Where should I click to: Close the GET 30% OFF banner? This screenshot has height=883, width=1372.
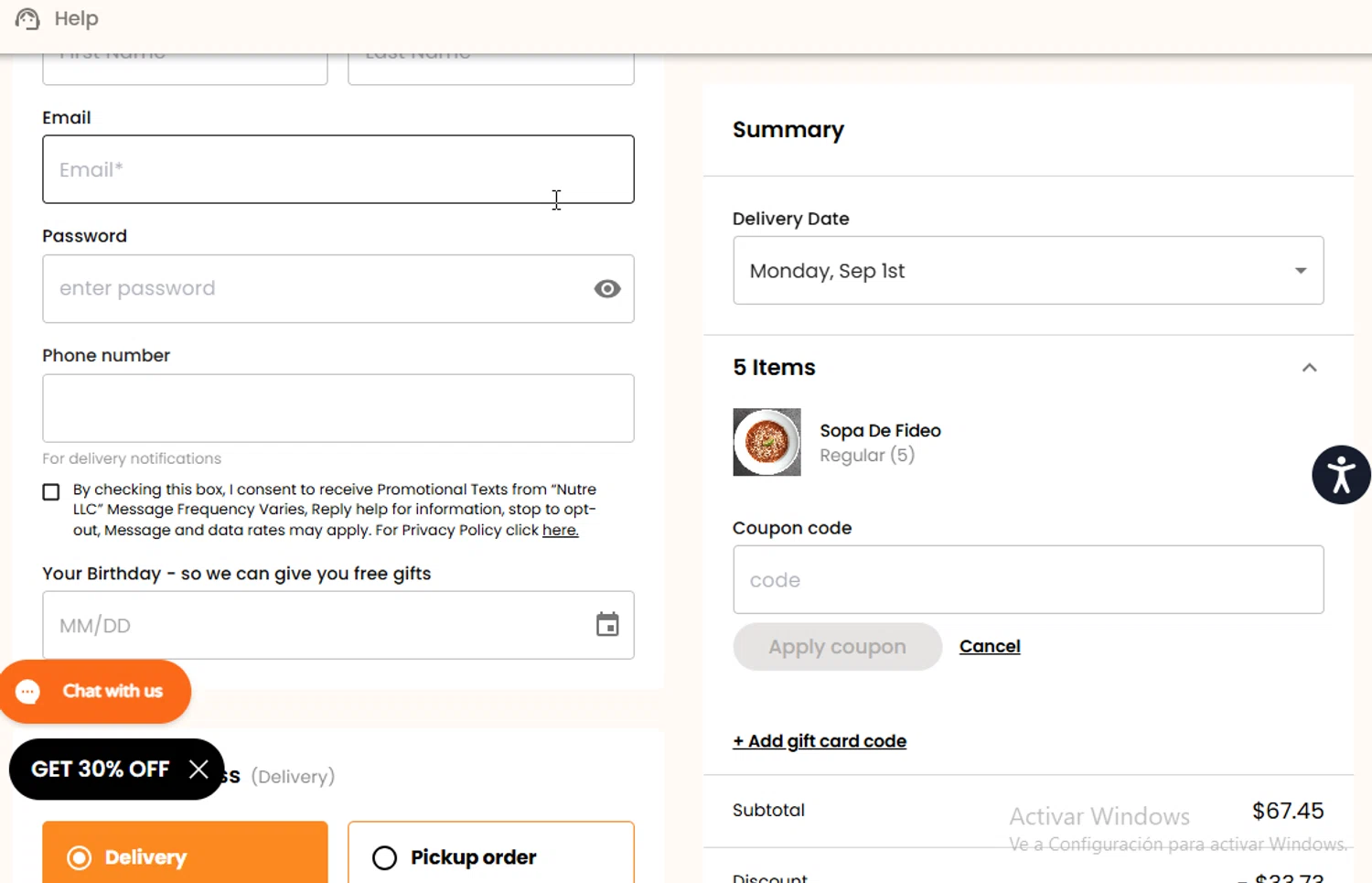(198, 770)
